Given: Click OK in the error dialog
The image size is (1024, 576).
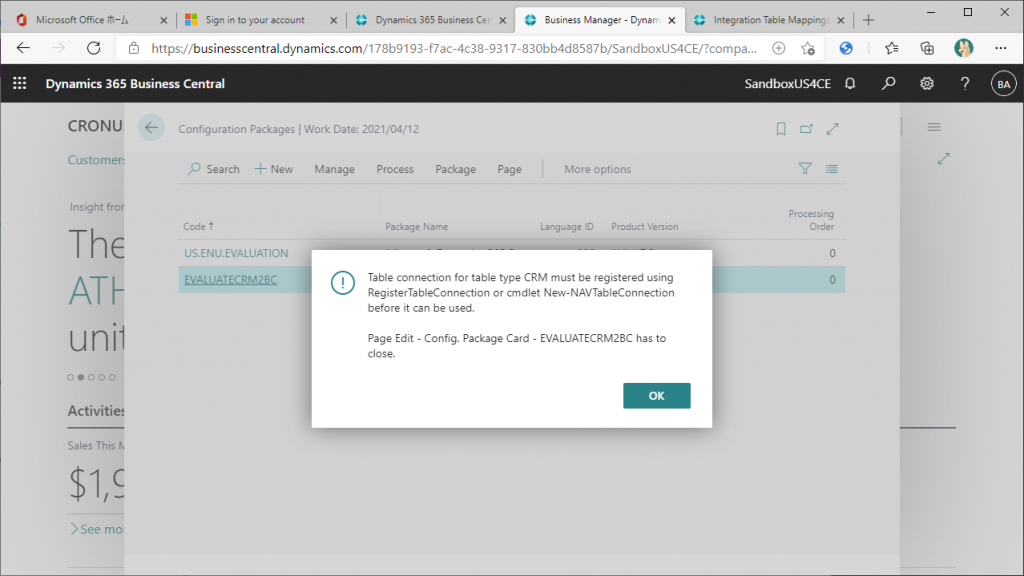Looking at the screenshot, I should pos(656,396).
